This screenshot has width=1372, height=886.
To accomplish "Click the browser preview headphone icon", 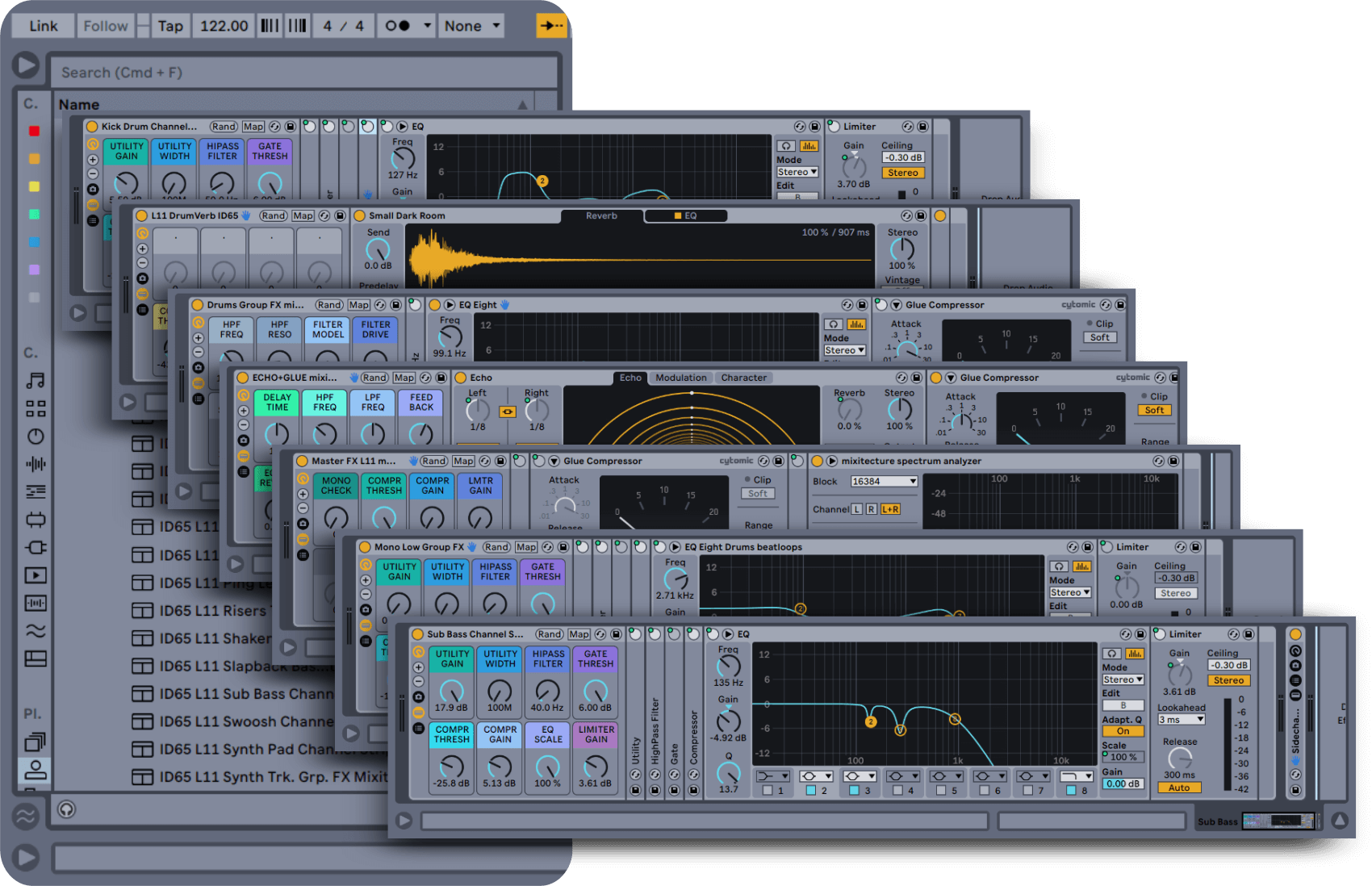I will (66, 809).
